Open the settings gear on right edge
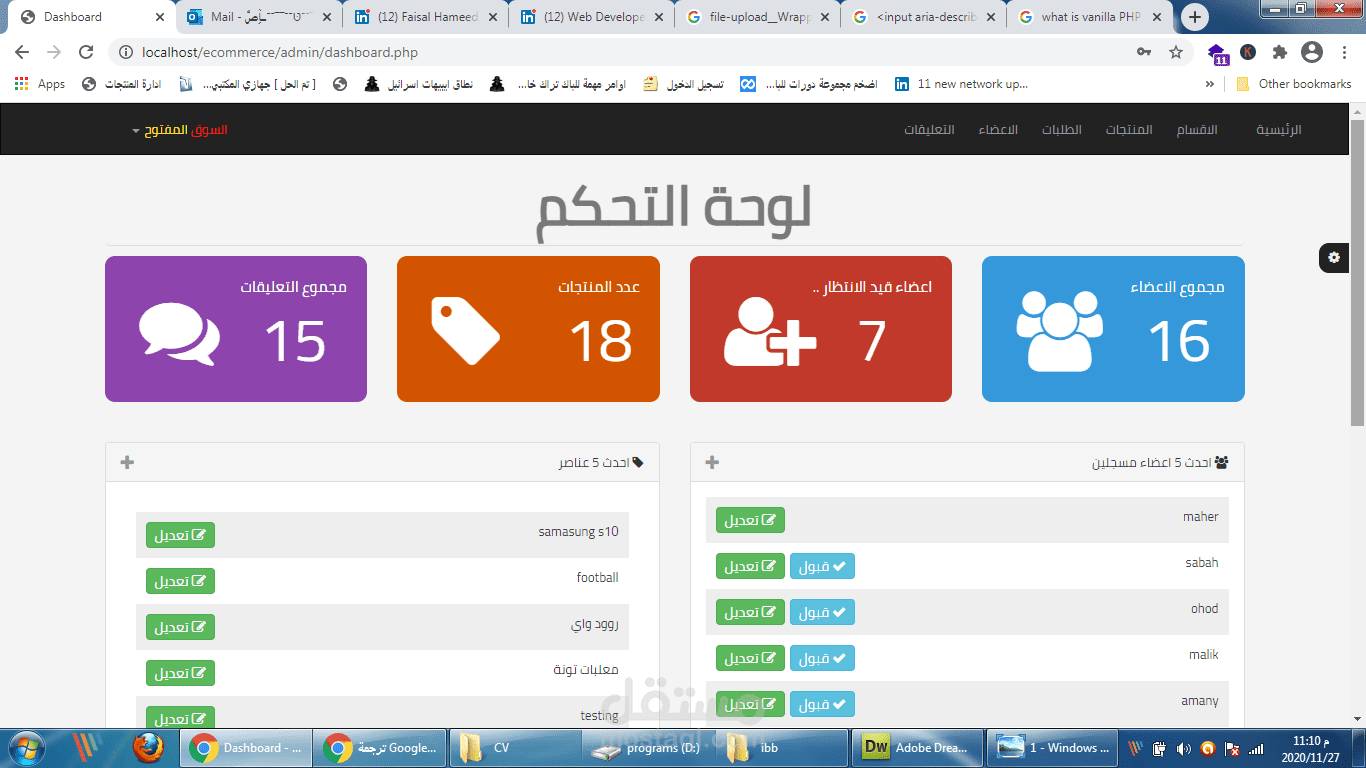Viewport: 1366px width, 768px height. click(x=1334, y=257)
